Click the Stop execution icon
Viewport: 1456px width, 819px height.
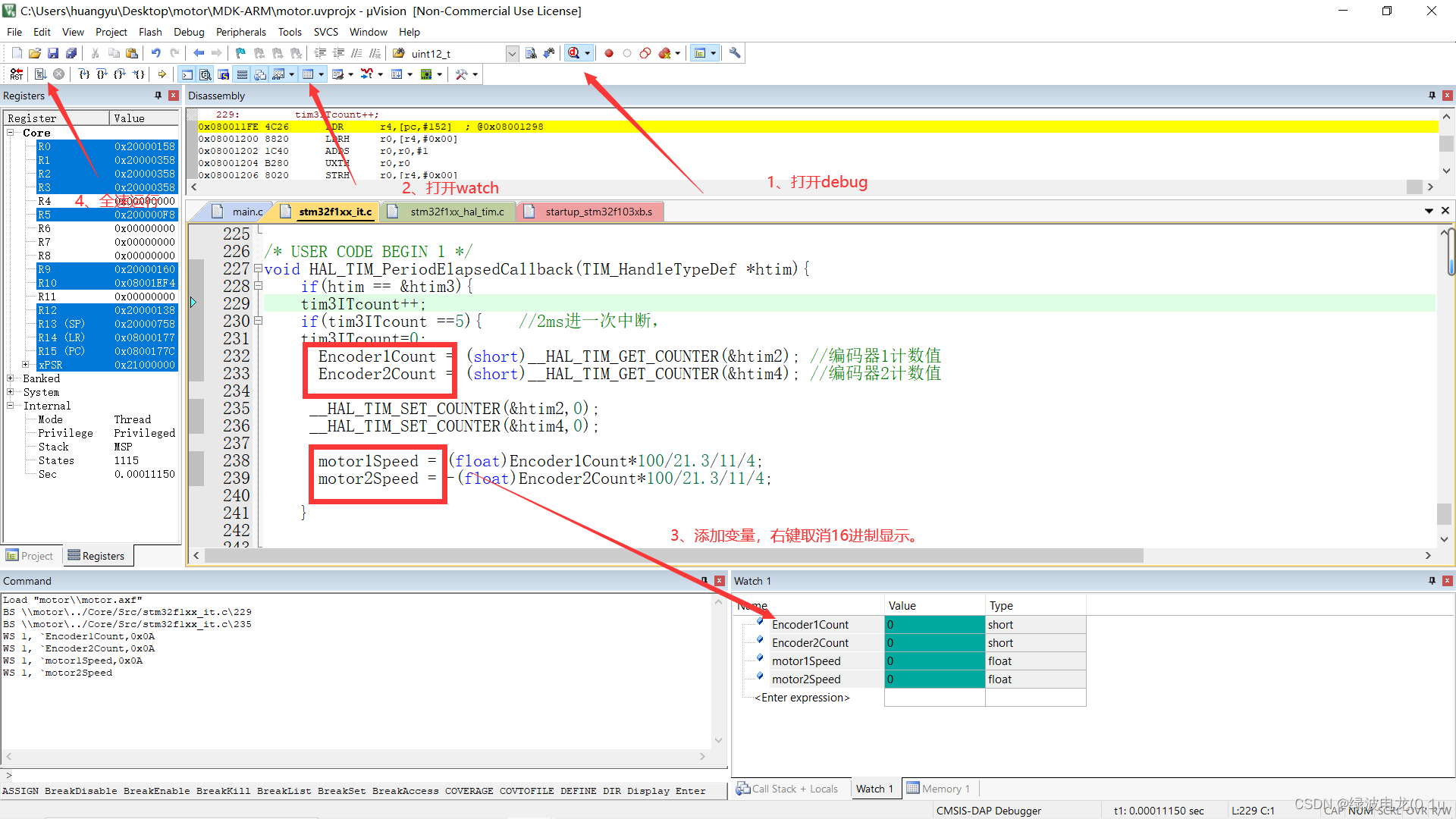58,74
